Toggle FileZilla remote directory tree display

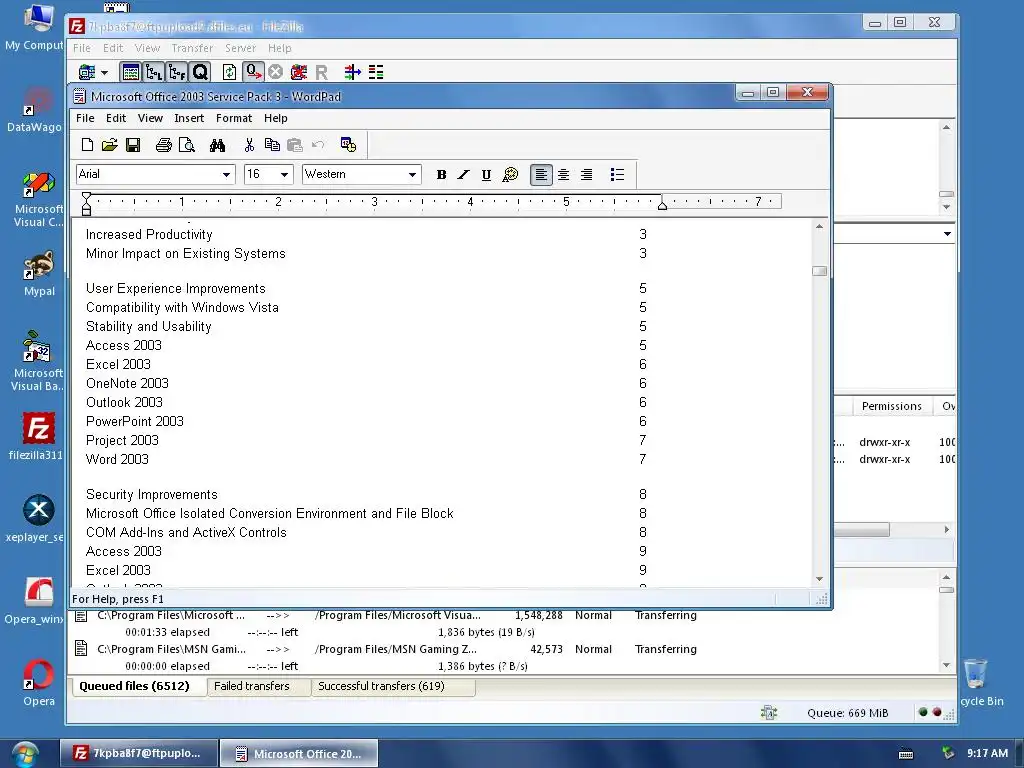(x=176, y=72)
